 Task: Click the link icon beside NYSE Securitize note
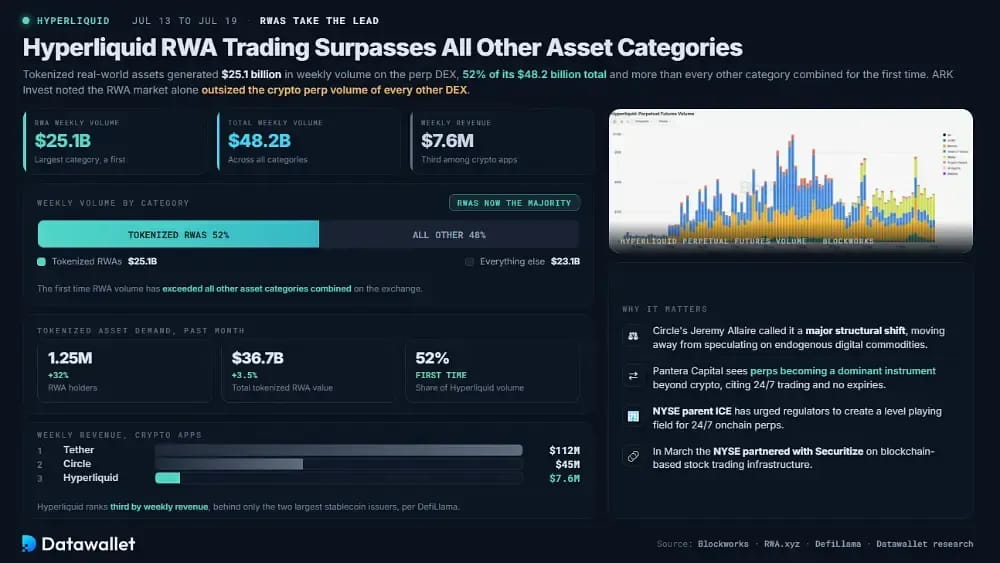[633, 457]
